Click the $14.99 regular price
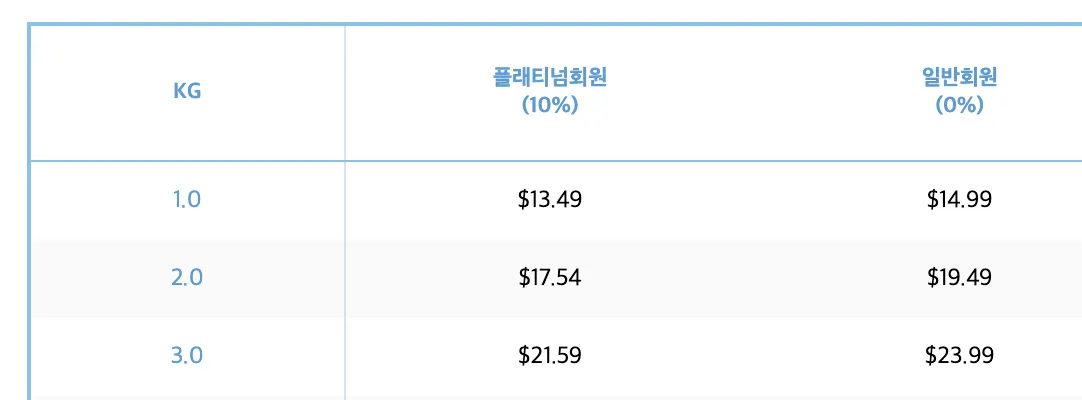The width and height of the screenshot is (1082, 400). (959, 199)
